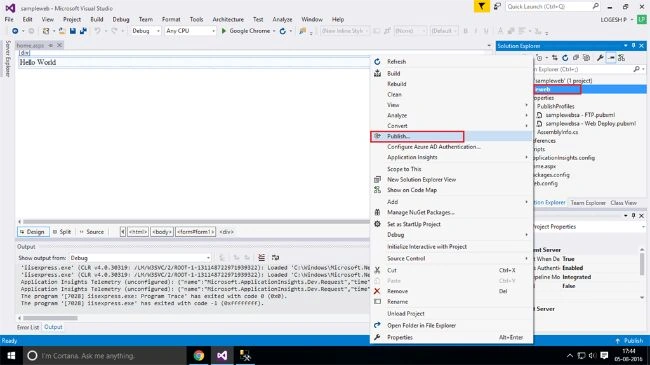The width and height of the screenshot is (650, 365).
Task: Open Chrome from the Windows taskbar
Action: click(x=199, y=355)
